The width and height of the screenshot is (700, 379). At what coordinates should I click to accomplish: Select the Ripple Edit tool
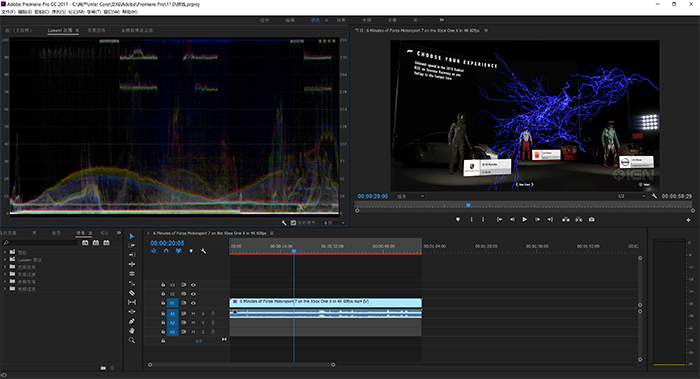pyautogui.click(x=132, y=255)
